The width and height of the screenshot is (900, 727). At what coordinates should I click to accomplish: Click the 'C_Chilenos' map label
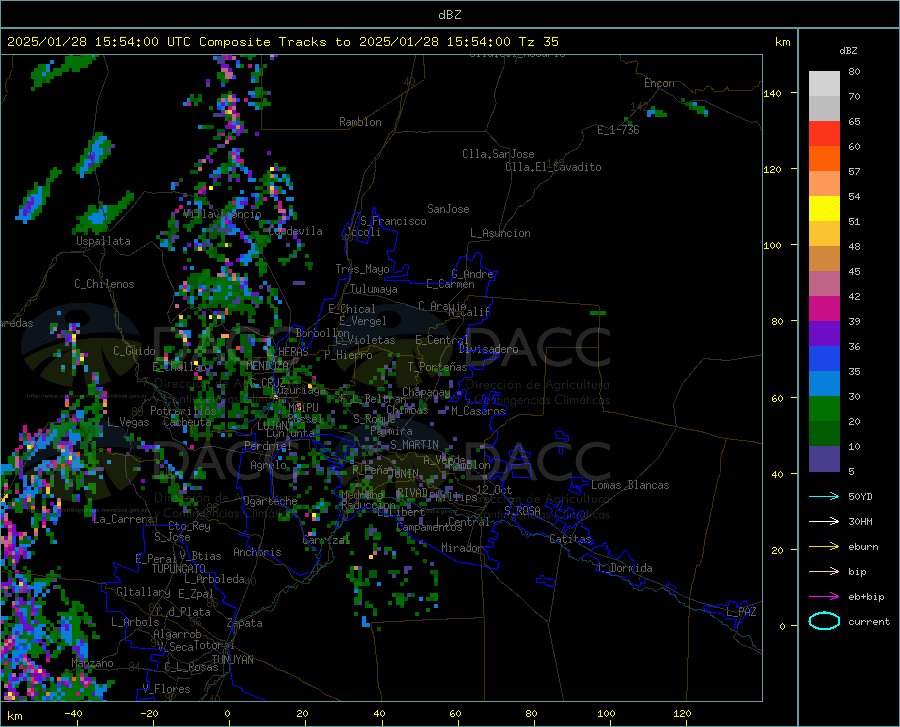point(104,284)
